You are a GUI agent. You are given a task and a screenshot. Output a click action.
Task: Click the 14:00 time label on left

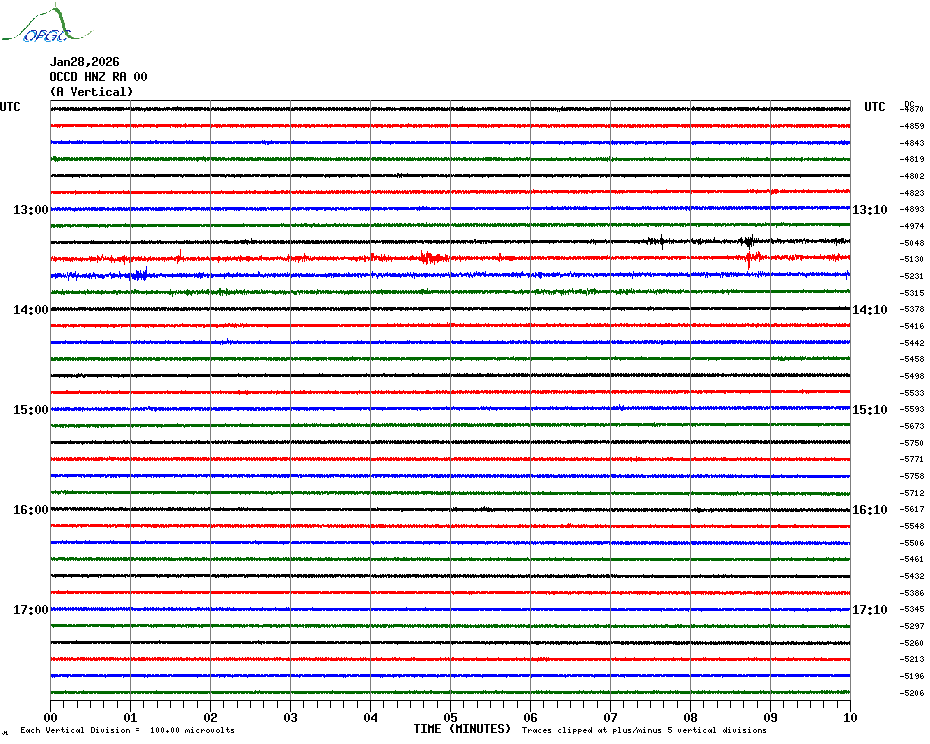(x=30, y=310)
